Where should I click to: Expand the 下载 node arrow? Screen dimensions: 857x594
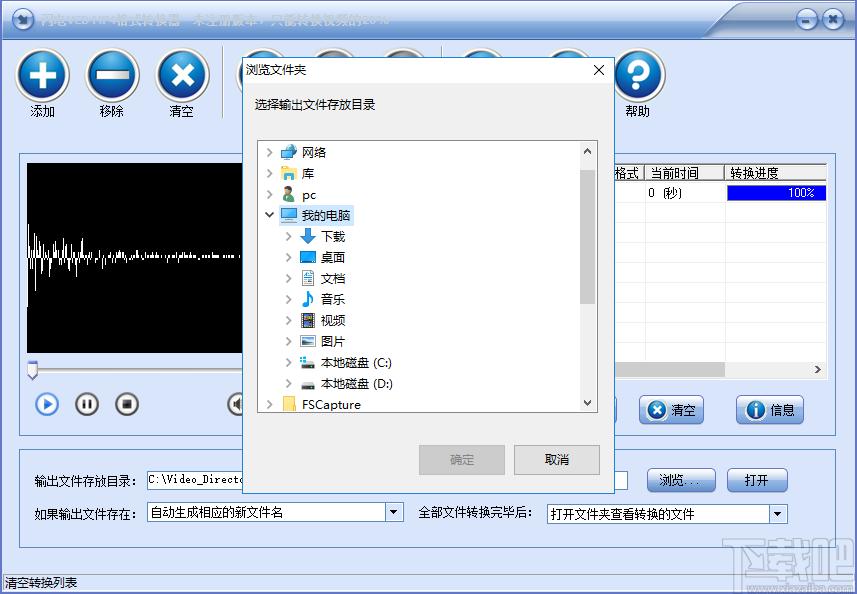point(289,236)
